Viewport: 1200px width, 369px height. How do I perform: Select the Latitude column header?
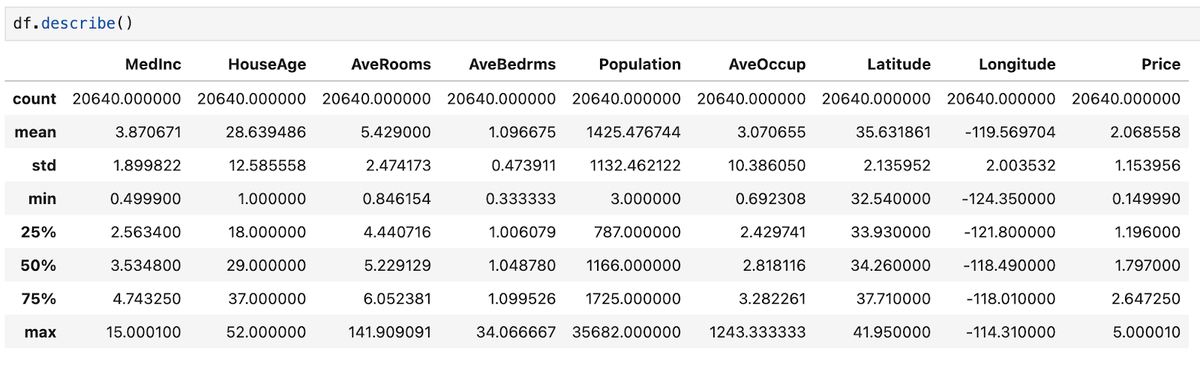point(900,64)
